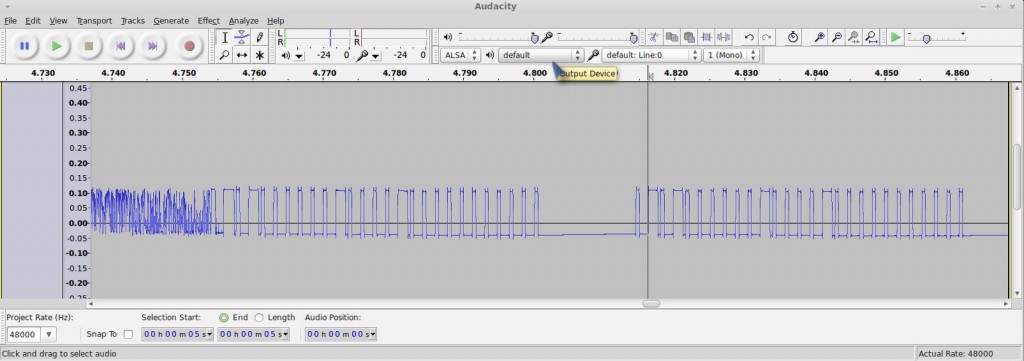
Task: Open the 'default' output device dropdown
Action: [x=541, y=55]
